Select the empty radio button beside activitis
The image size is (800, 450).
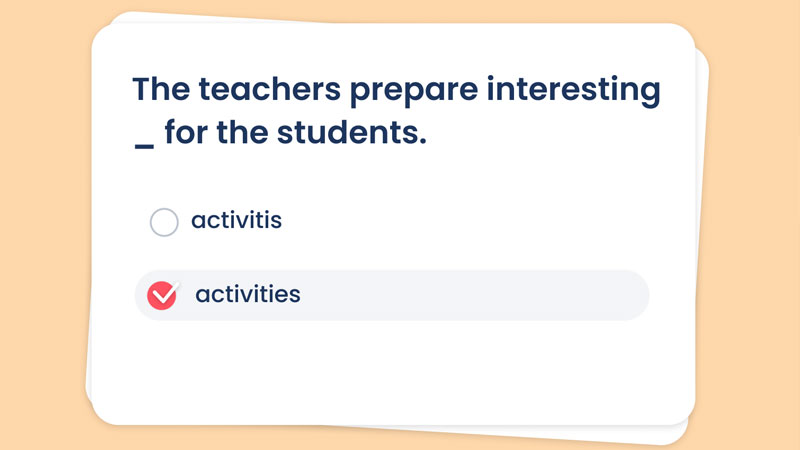(164, 222)
